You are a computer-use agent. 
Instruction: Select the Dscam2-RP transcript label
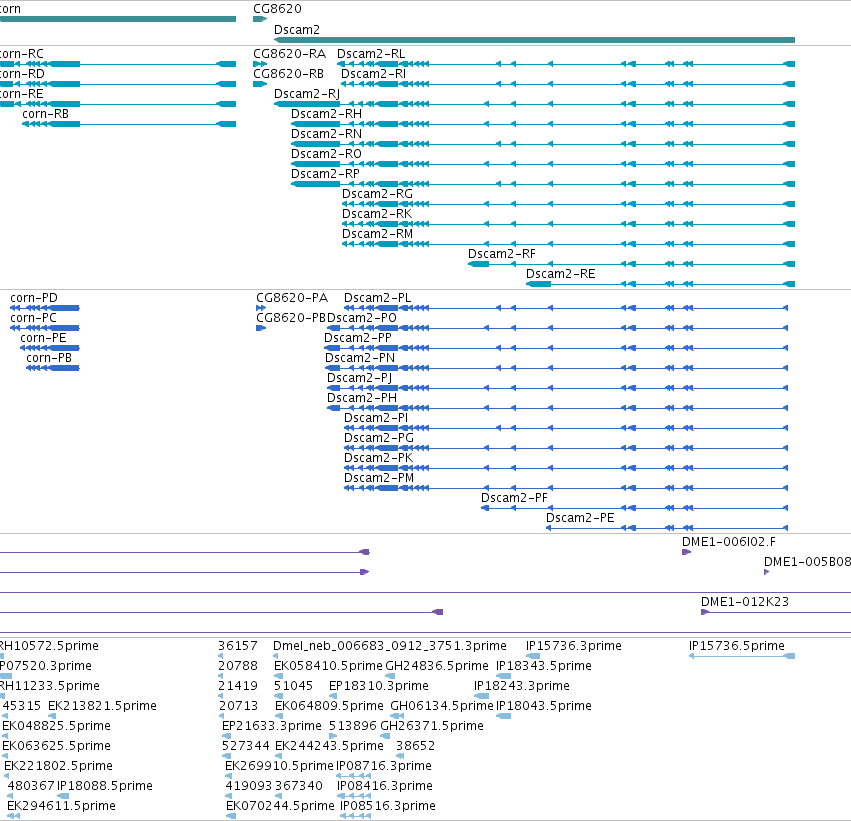coord(325,174)
